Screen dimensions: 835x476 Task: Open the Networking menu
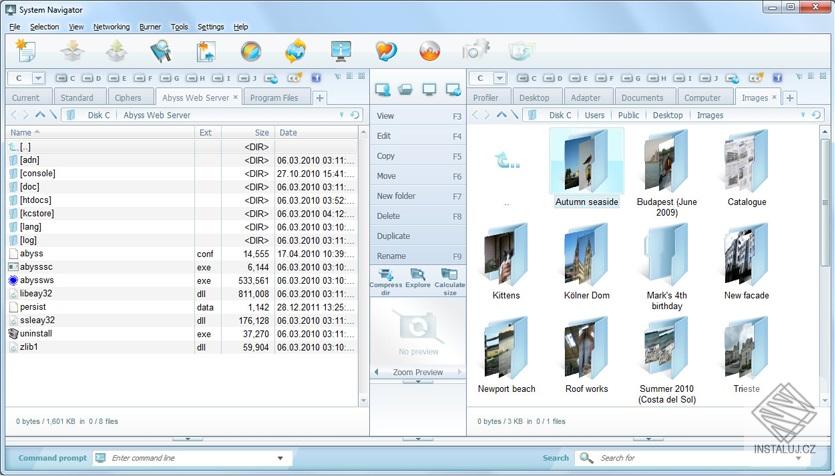coord(111,27)
